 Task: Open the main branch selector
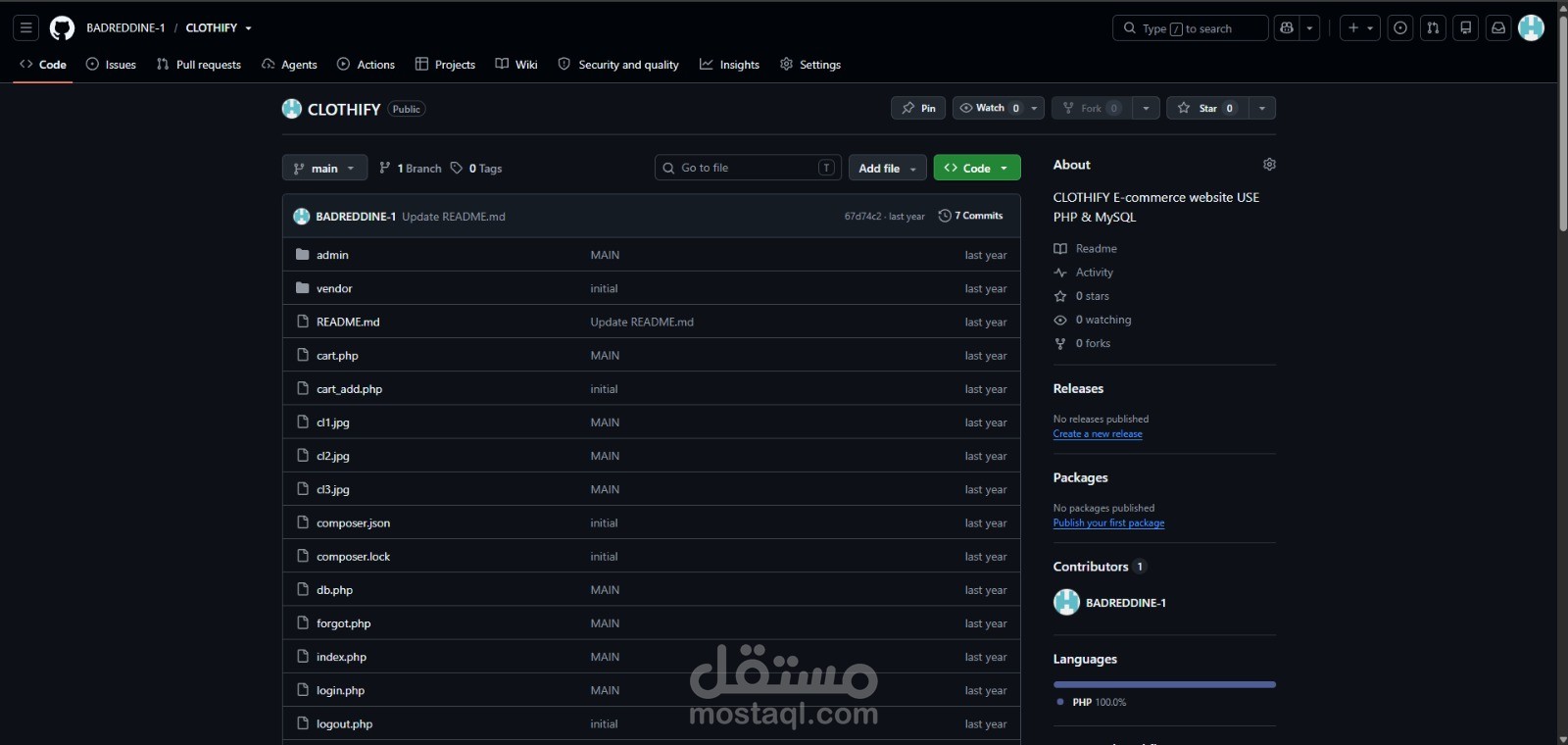tap(324, 169)
